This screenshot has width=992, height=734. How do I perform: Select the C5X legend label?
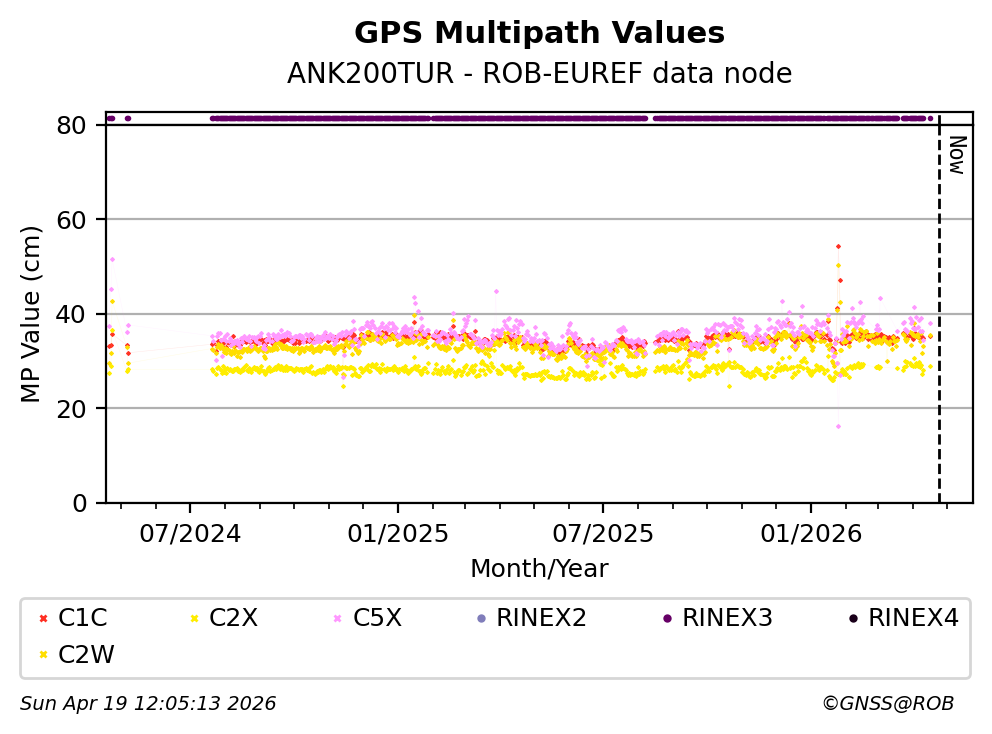[x=377, y=618]
